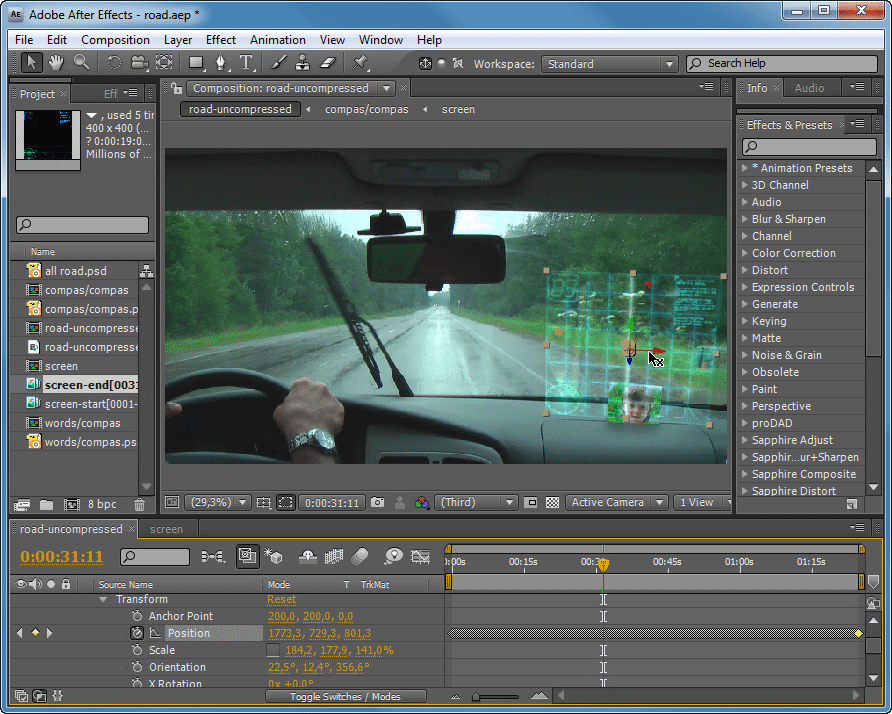The width and height of the screenshot is (892, 714).
Task: Select the Horizontal Type tool
Action: pos(246,63)
